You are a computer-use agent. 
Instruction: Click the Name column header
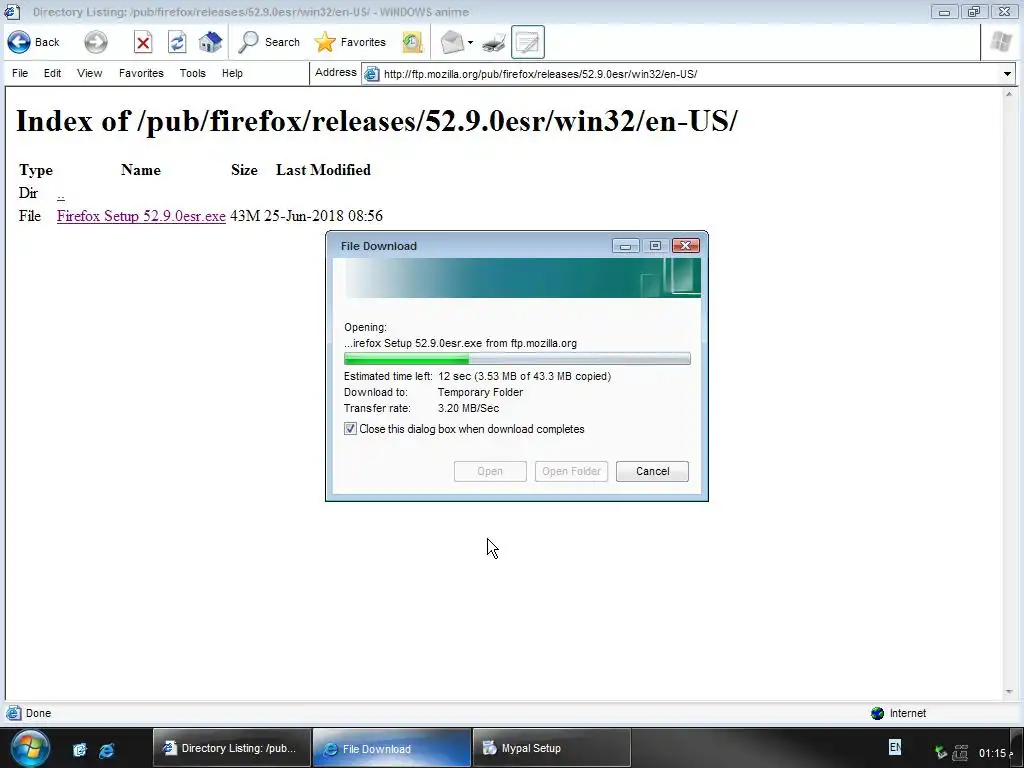[x=140, y=170]
